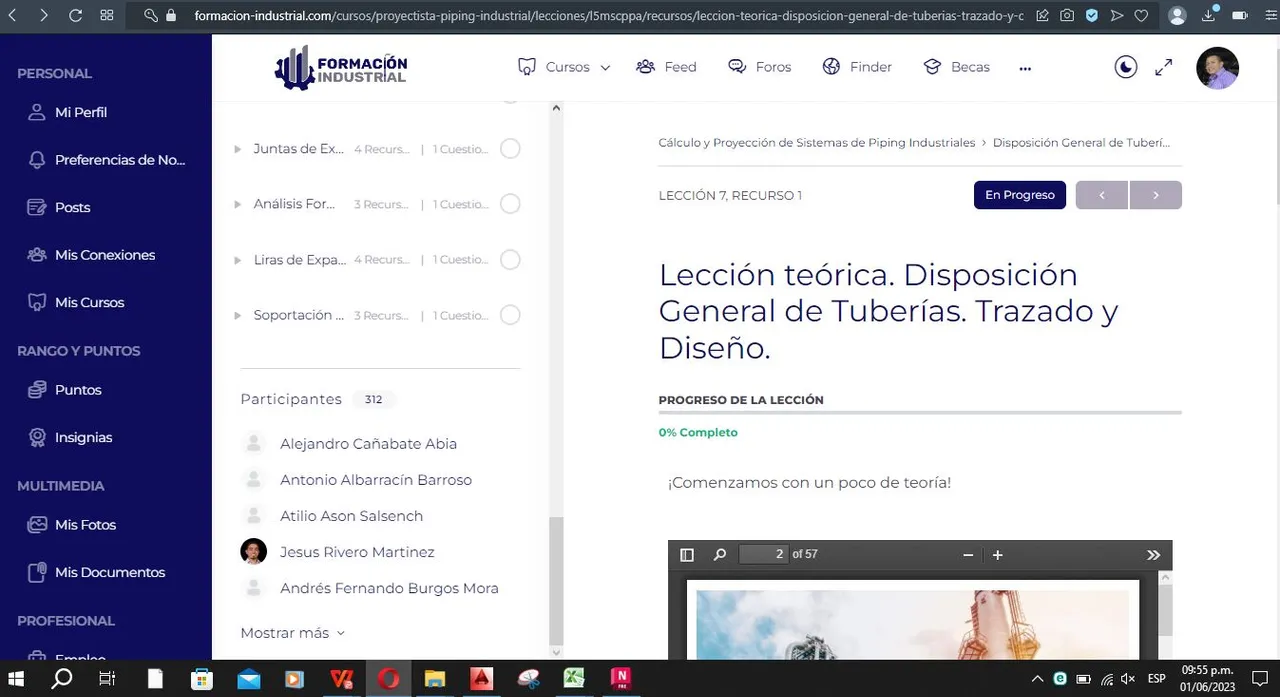Open Foros menu item
1280x697 pixels.
click(759, 67)
